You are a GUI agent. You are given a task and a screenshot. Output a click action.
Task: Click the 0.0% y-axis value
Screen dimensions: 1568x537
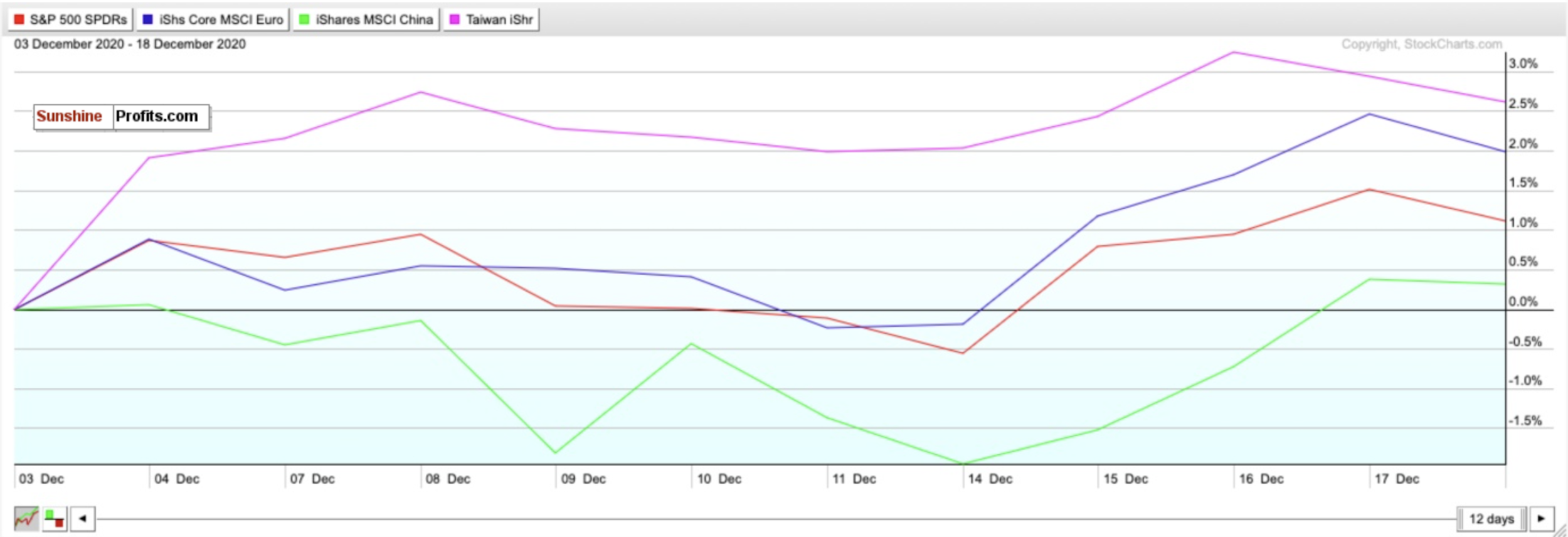[x=1523, y=302]
